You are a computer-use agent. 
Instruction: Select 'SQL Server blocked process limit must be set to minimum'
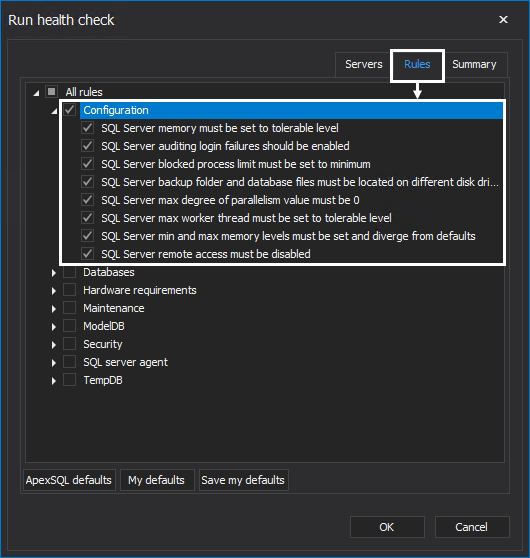click(x=236, y=164)
